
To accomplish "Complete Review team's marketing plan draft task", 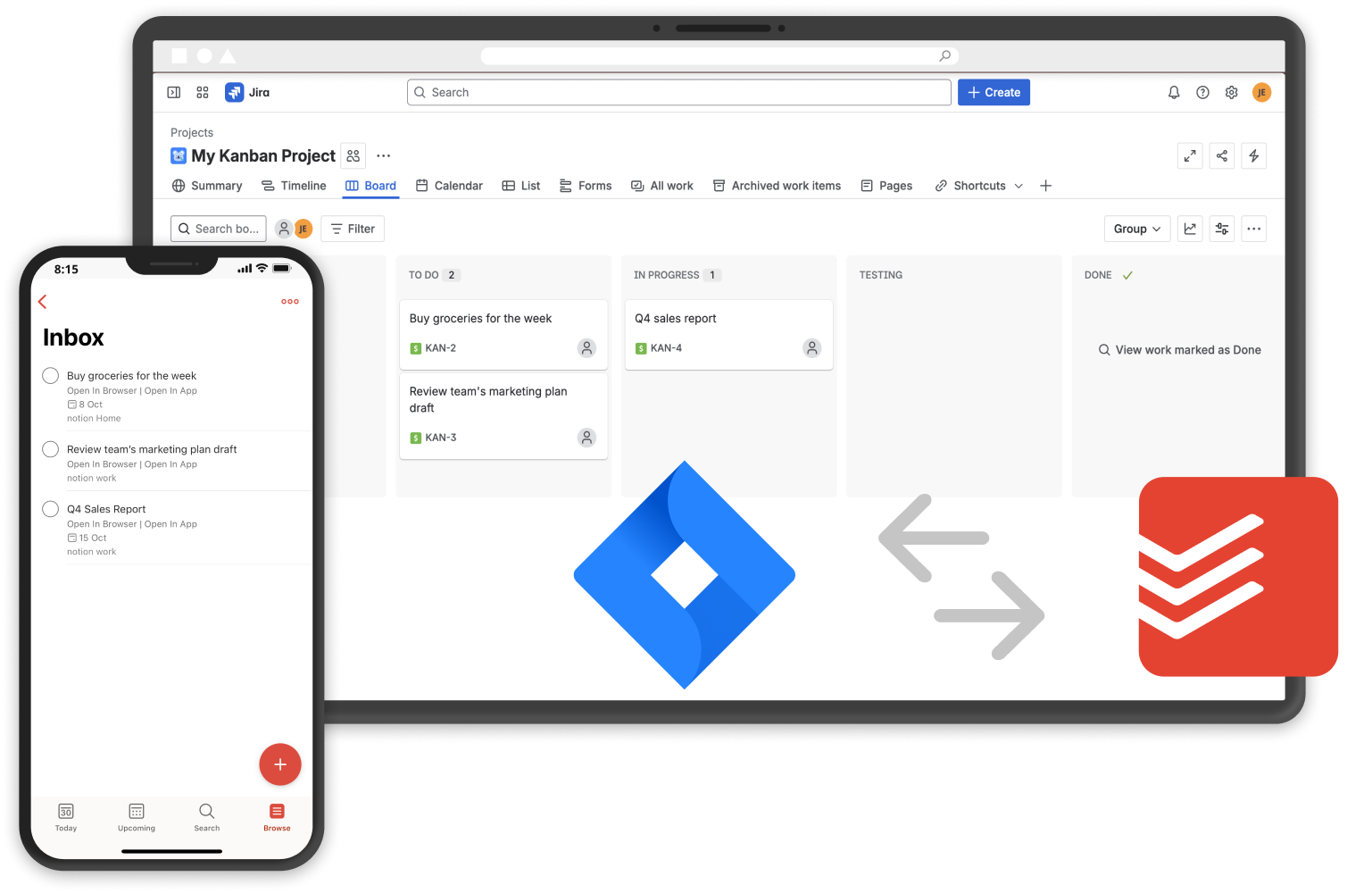I will [x=51, y=449].
